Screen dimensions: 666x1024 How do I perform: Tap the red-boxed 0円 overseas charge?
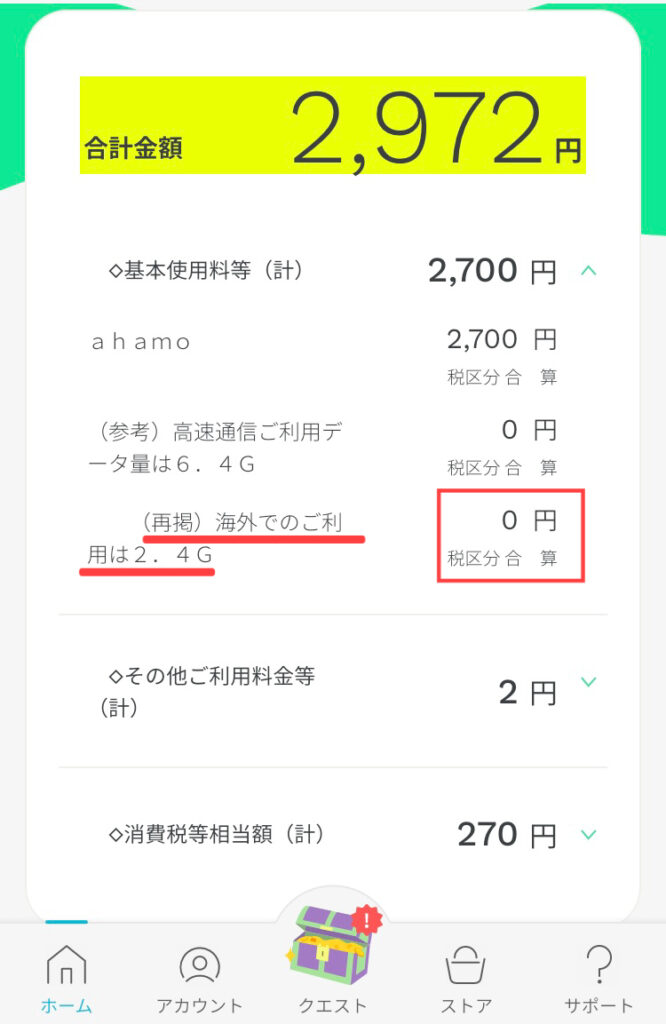(x=511, y=536)
